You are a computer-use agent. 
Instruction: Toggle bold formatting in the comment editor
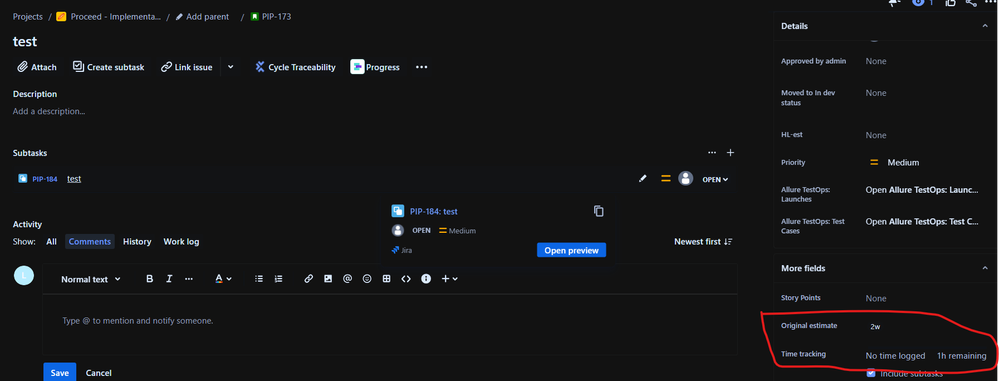(x=150, y=278)
